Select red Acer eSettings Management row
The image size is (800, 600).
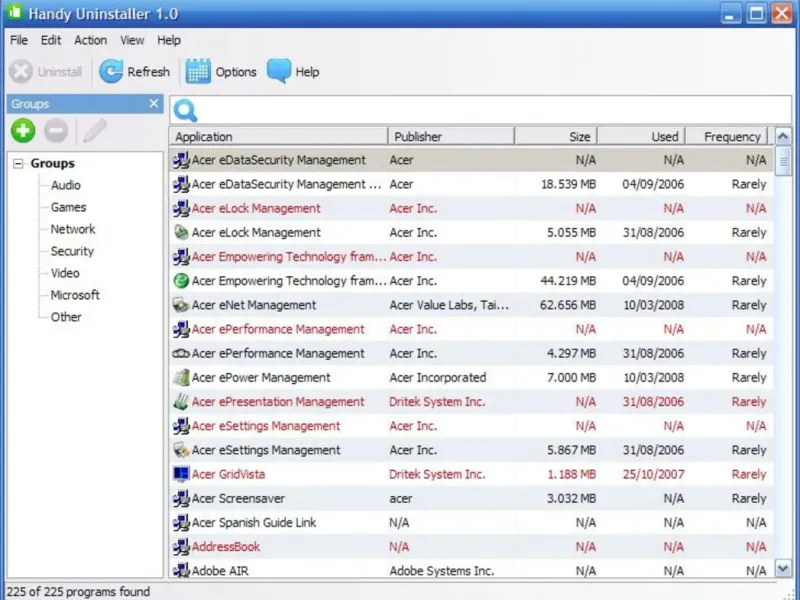pyautogui.click(x=471, y=426)
